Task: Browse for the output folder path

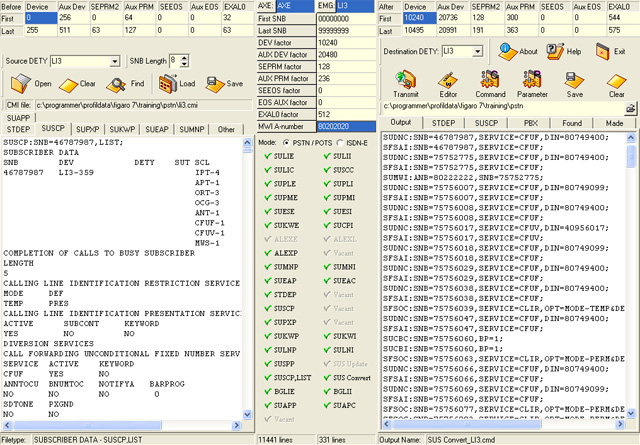Action: coord(629,107)
